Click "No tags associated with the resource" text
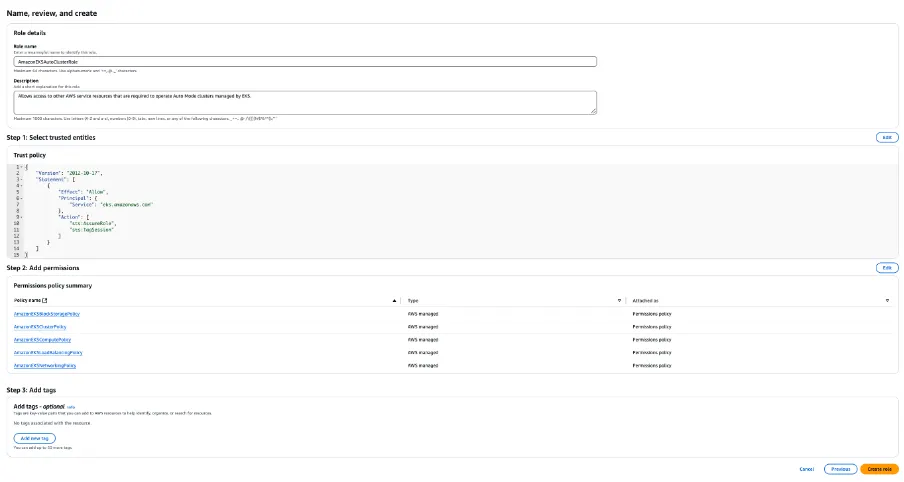Screen dimensions: 904x482 point(52,423)
